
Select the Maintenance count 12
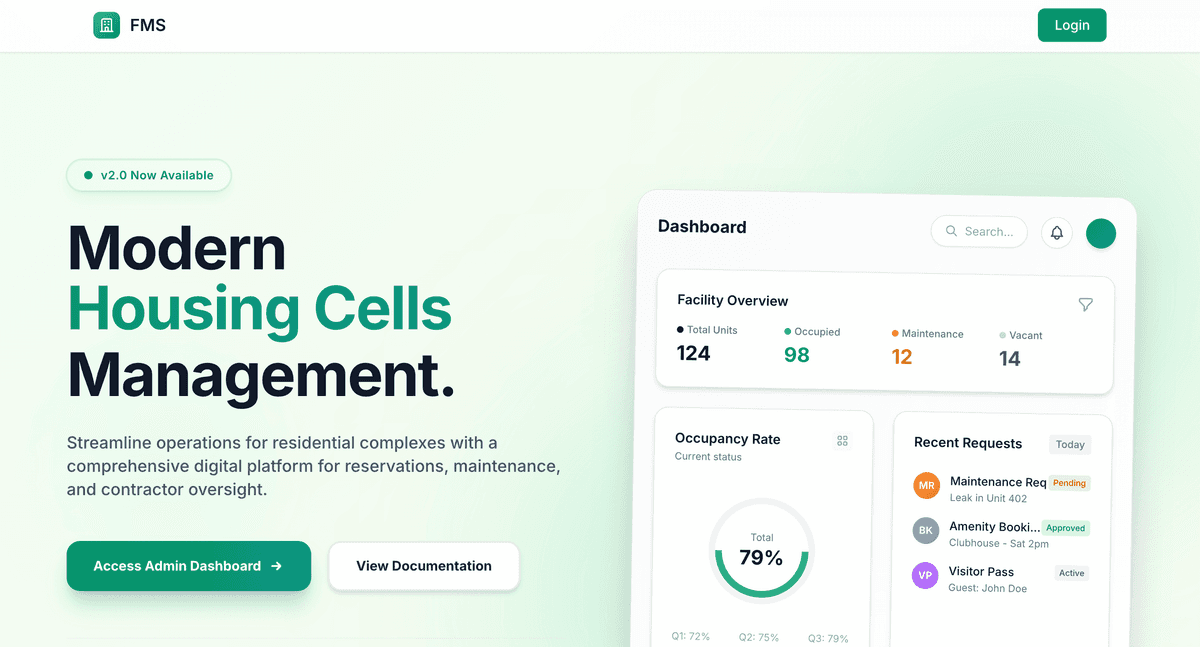point(902,357)
